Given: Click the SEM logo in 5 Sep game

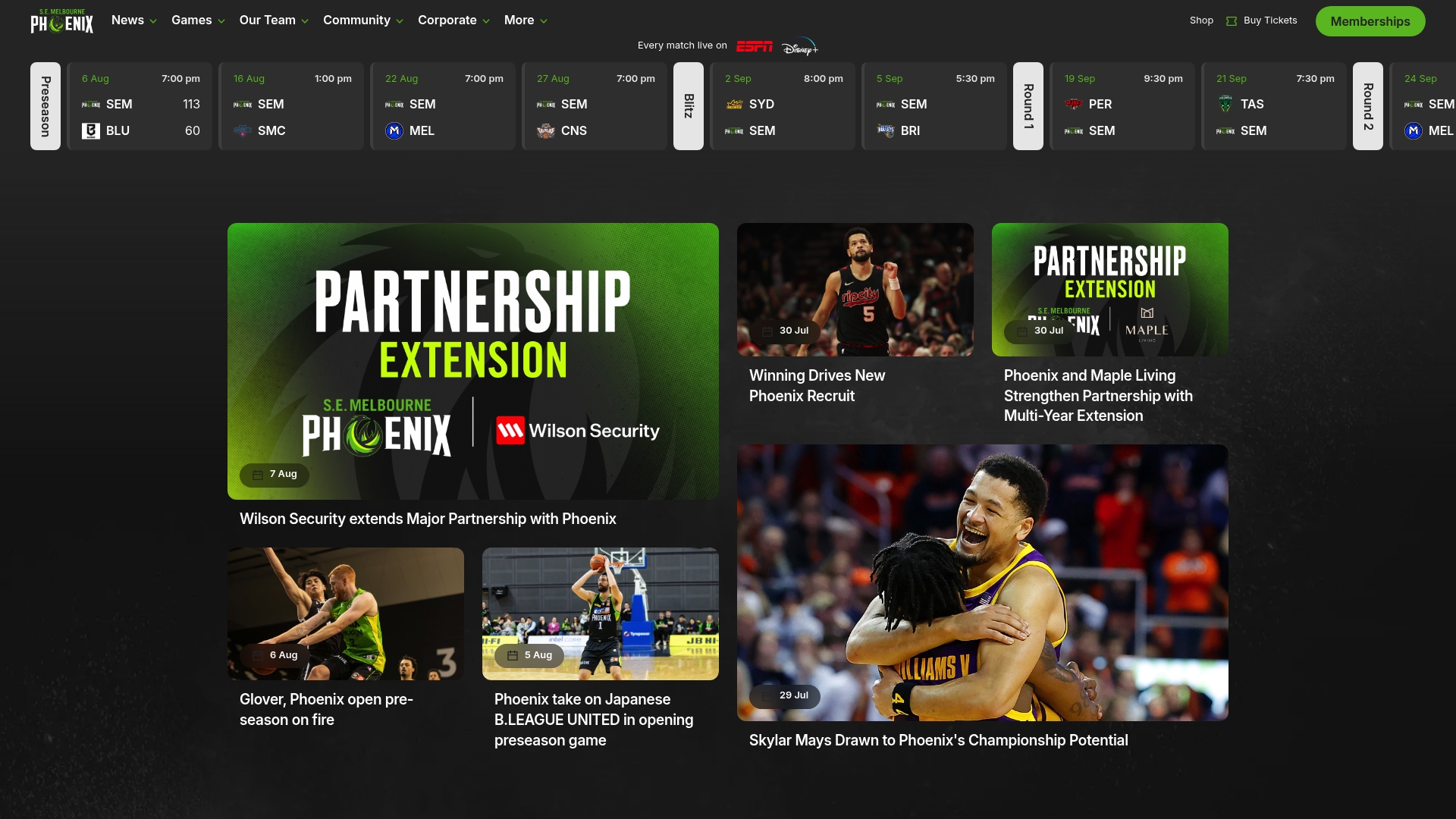Looking at the screenshot, I should [886, 105].
